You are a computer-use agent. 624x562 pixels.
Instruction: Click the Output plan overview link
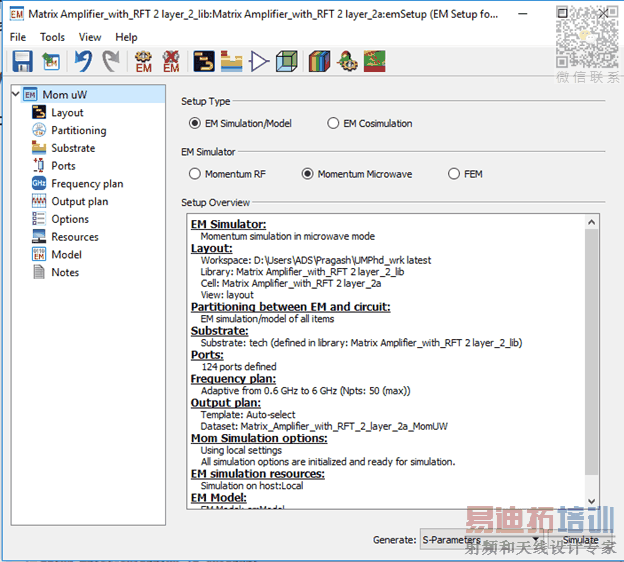(x=226, y=402)
